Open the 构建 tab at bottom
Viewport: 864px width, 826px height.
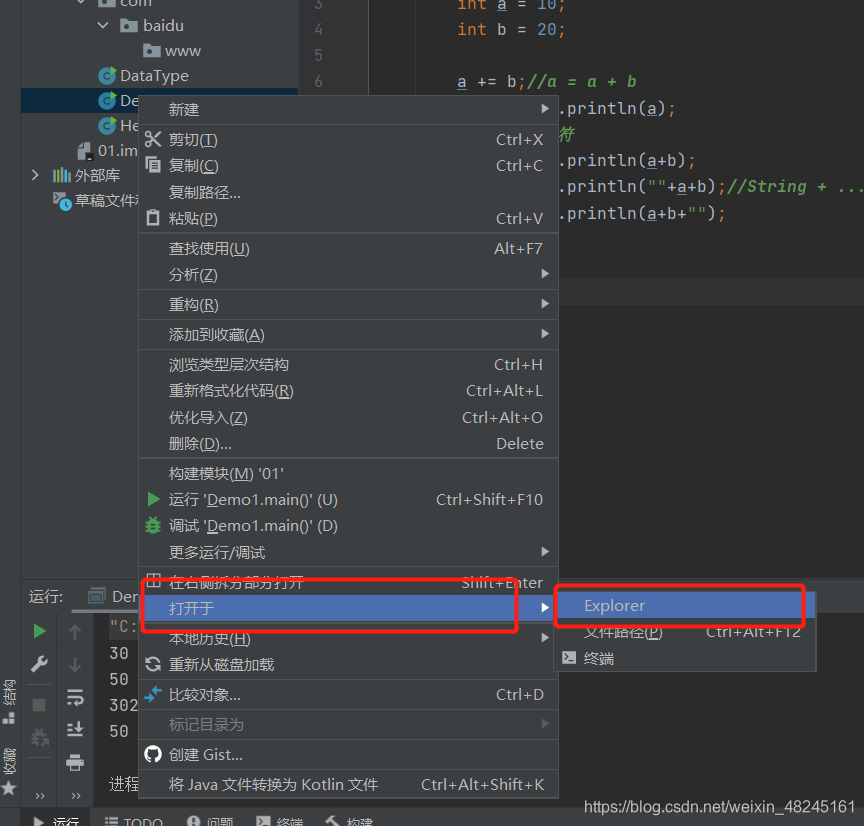tap(349, 819)
